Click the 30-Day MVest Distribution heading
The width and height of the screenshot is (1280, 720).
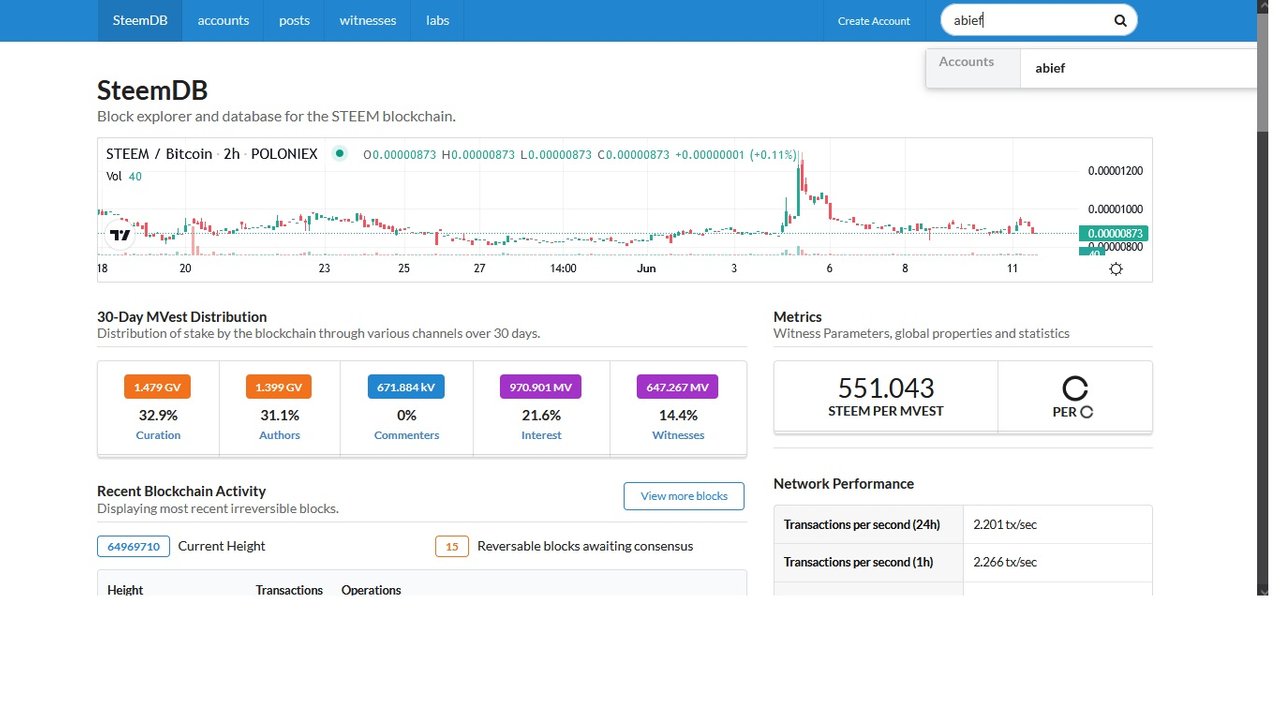click(x=182, y=317)
